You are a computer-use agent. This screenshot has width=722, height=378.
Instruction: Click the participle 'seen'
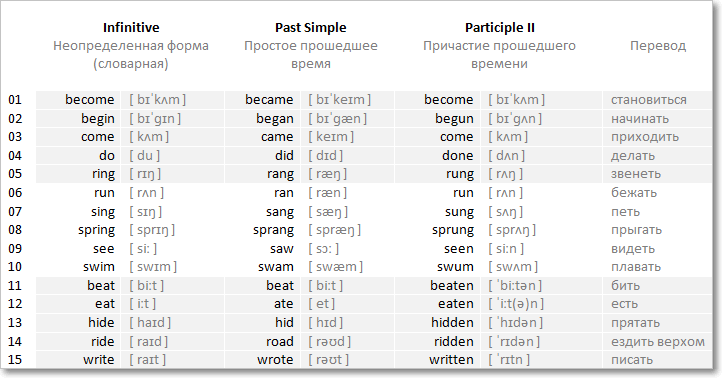(458, 249)
